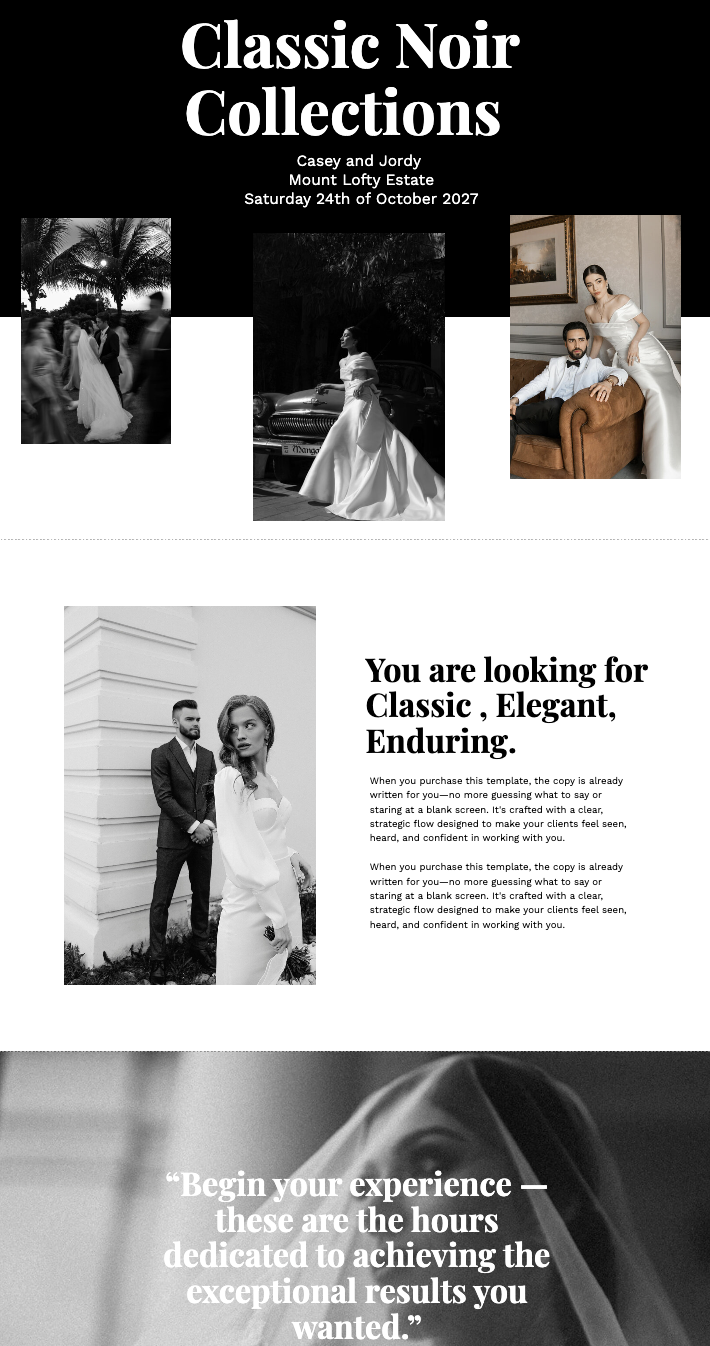The height and width of the screenshot is (1346, 710).
Task: Click the Saturday 24th of October 2027 date
Action: coord(361,199)
